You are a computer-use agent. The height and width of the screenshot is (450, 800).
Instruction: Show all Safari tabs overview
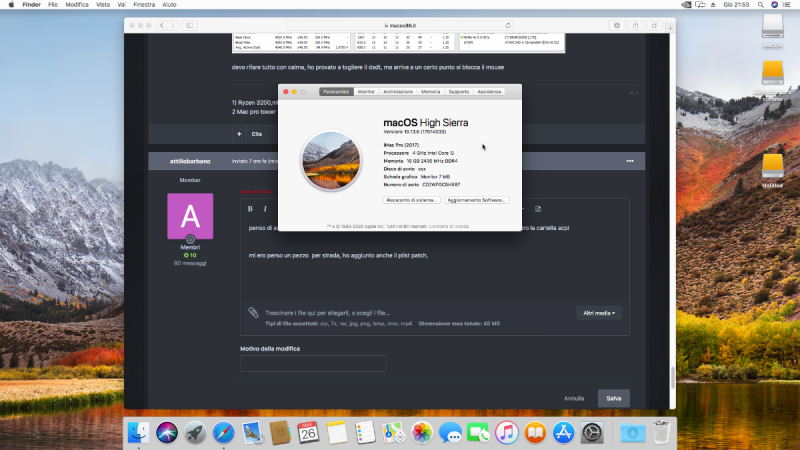[x=654, y=26]
